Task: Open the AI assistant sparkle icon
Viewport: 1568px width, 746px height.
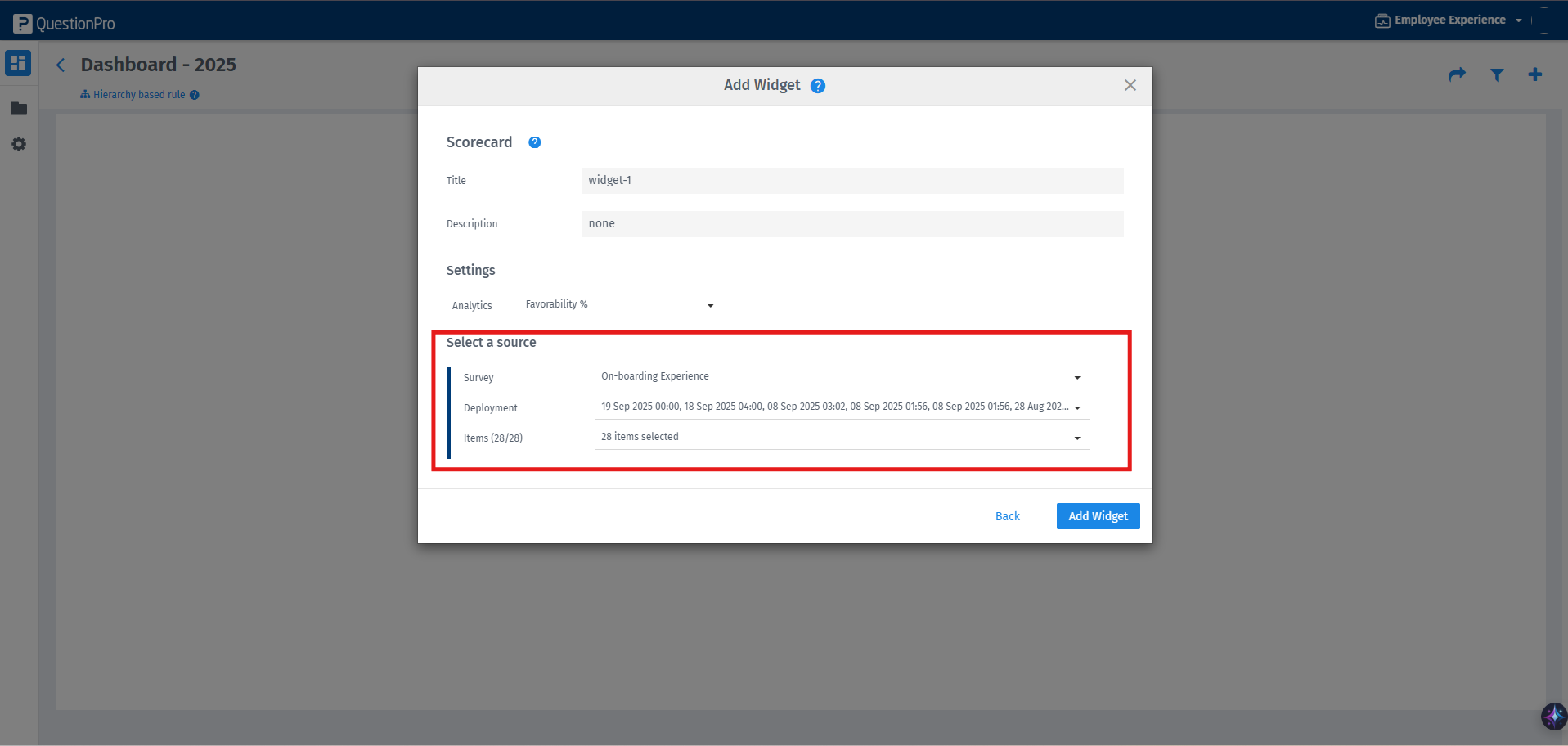Action: (x=1551, y=716)
